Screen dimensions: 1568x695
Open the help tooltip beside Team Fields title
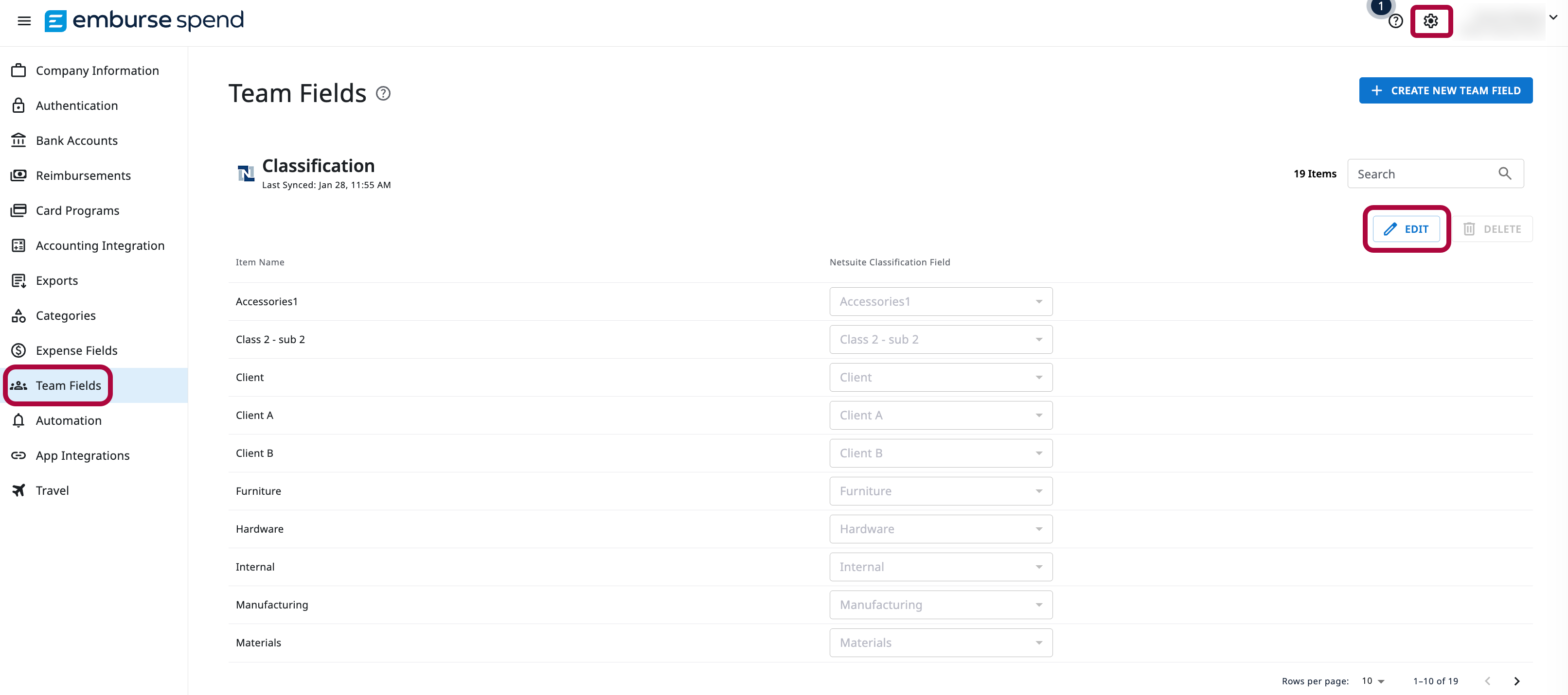point(383,93)
